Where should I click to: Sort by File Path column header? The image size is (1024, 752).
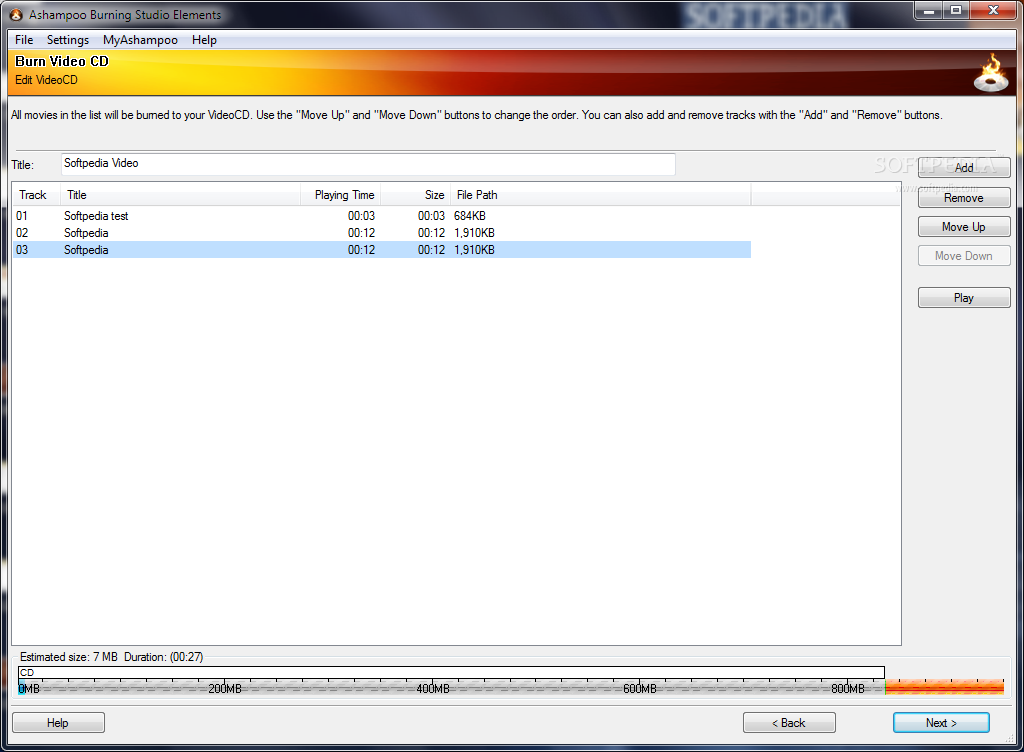coord(601,195)
